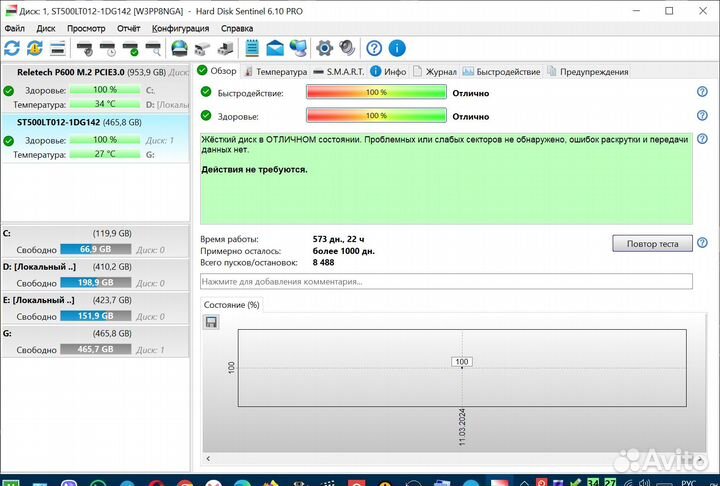720x486 pixels.
Task: Click the green disk status text panel
Action: (x=446, y=179)
